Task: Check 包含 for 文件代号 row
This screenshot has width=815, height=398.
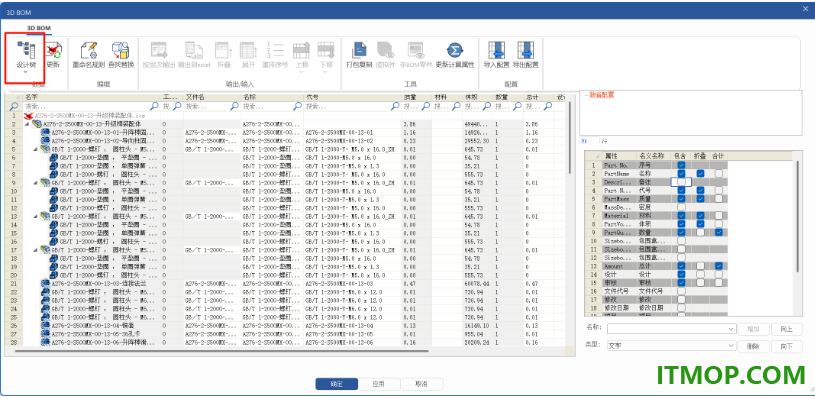Action: click(x=681, y=291)
